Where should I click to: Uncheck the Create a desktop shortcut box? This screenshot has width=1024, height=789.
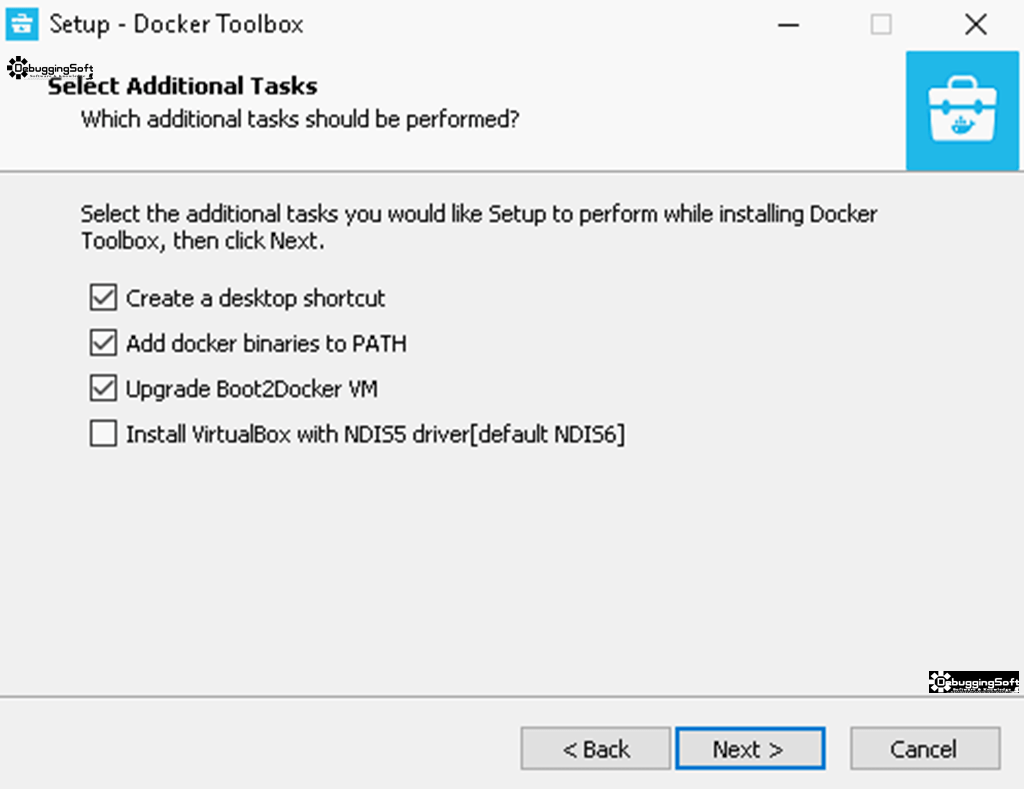[x=103, y=297]
